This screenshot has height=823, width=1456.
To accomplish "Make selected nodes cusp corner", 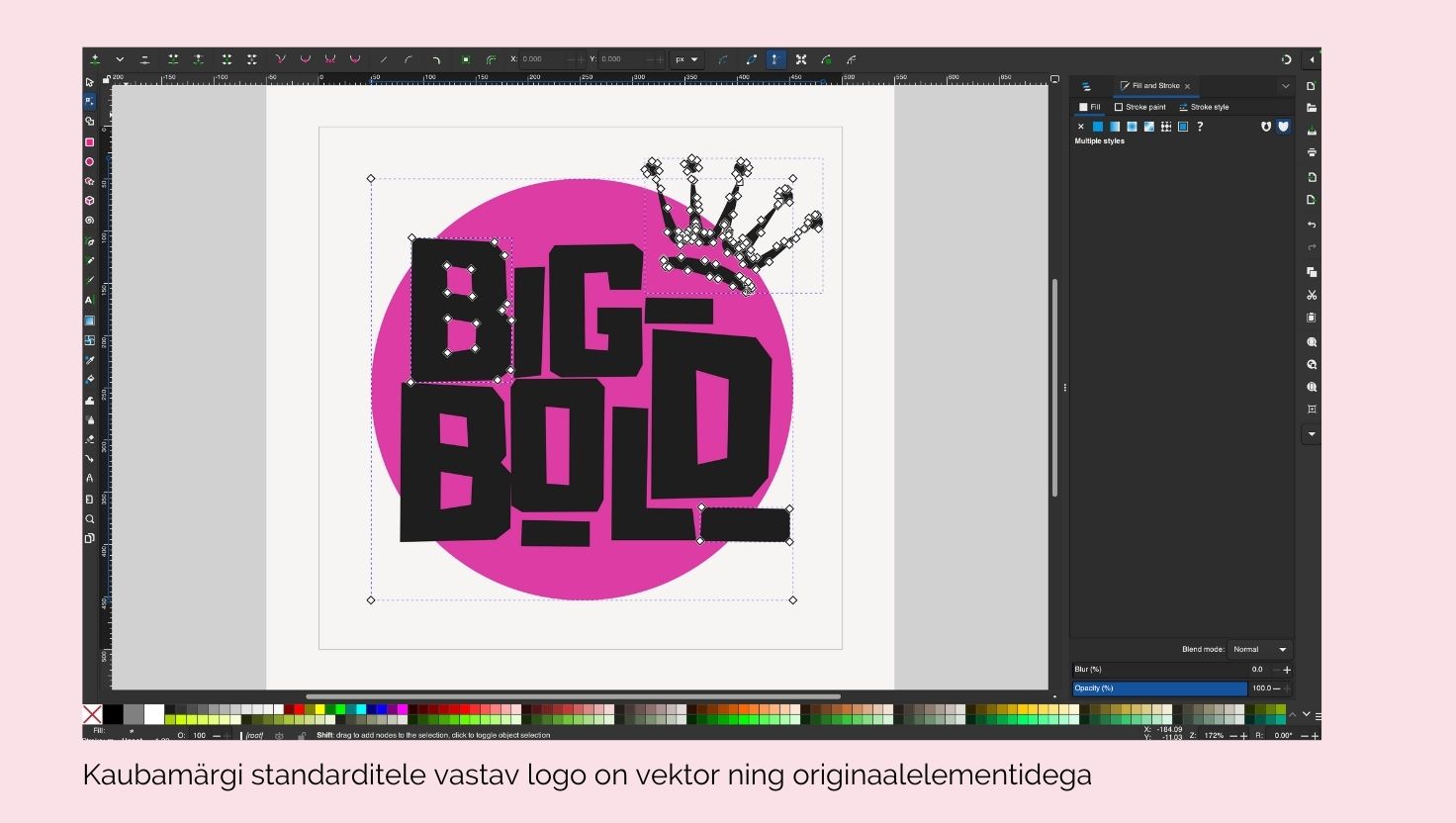I will click(x=280, y=59).
